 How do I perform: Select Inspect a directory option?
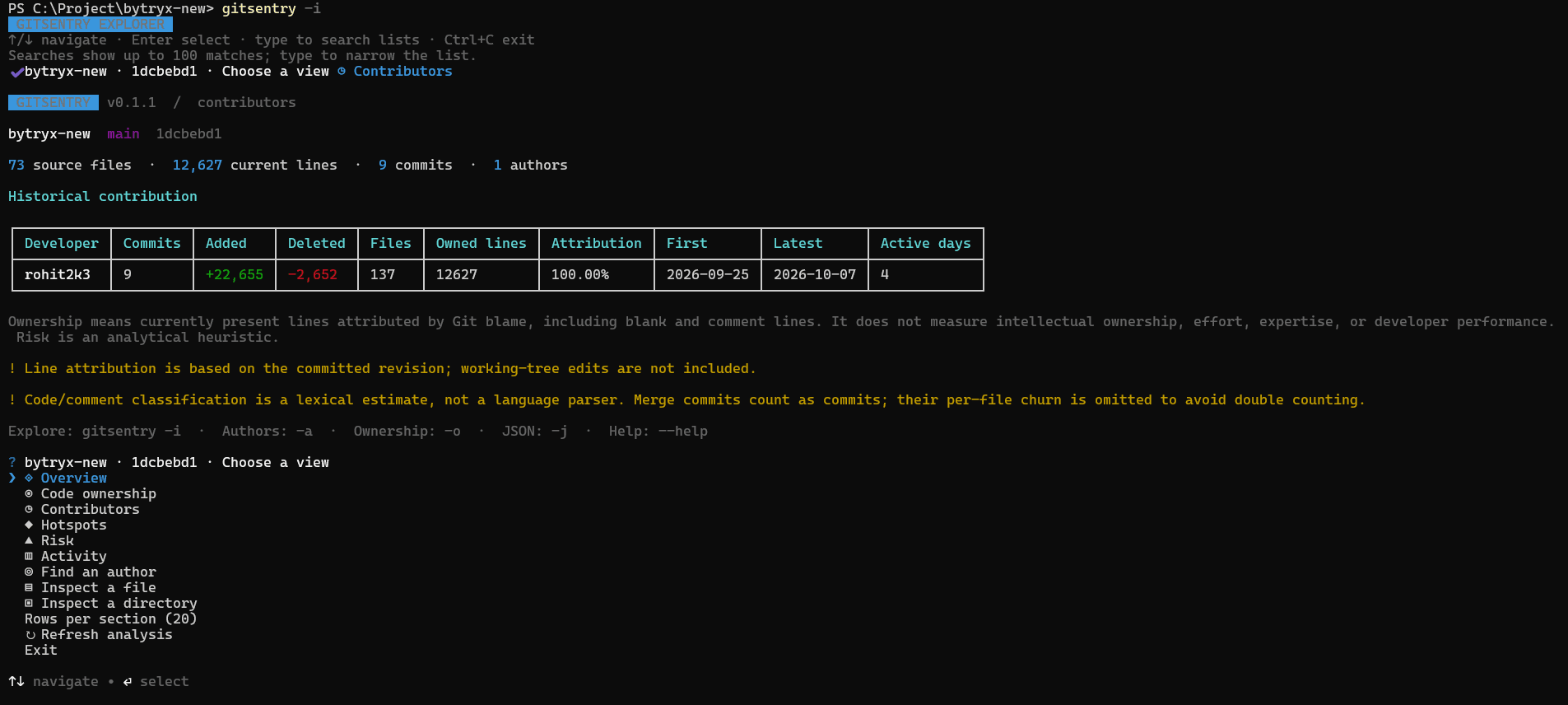pyautogui.click(x=119, y=604)
